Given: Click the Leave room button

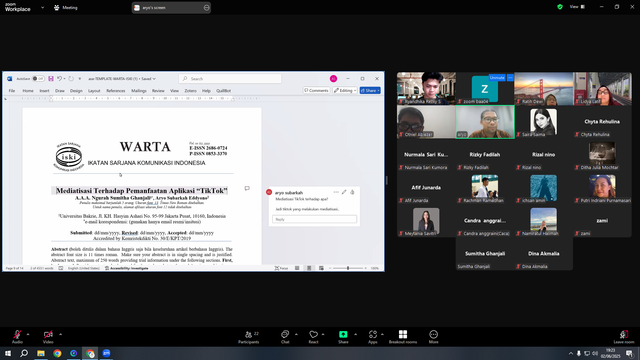Looking at the screenshot, I should (624, 337).
